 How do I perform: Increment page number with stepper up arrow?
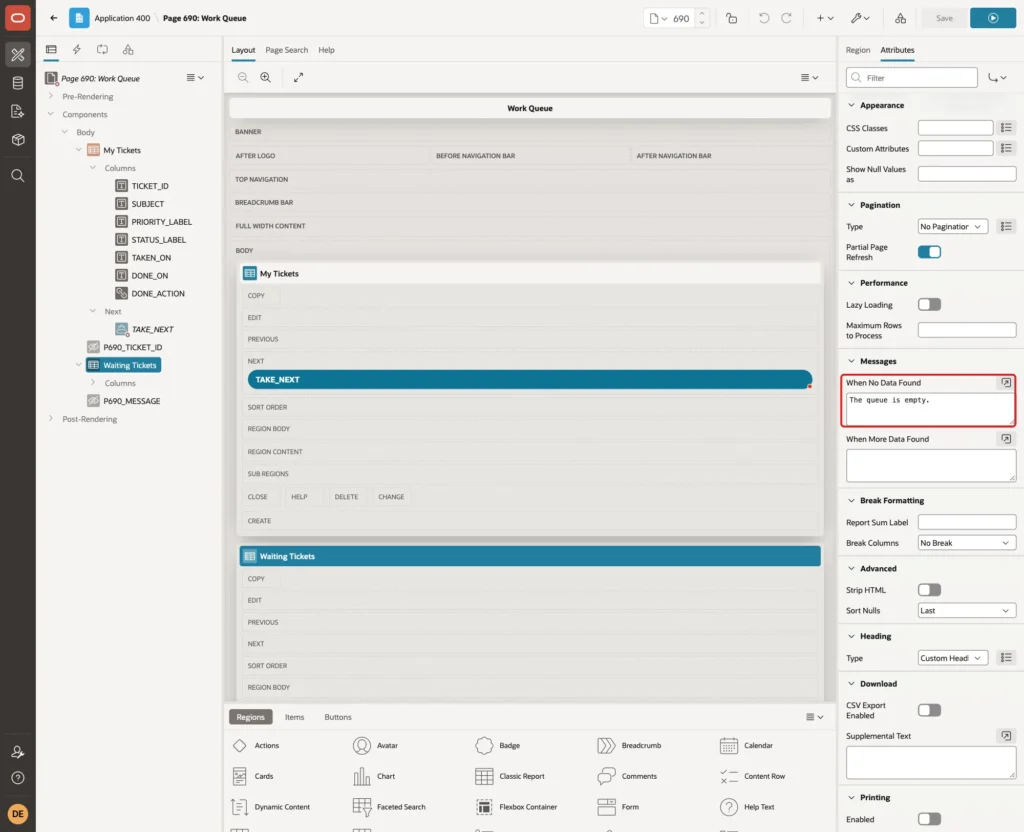pyautogui.click(x=702, y=13)
